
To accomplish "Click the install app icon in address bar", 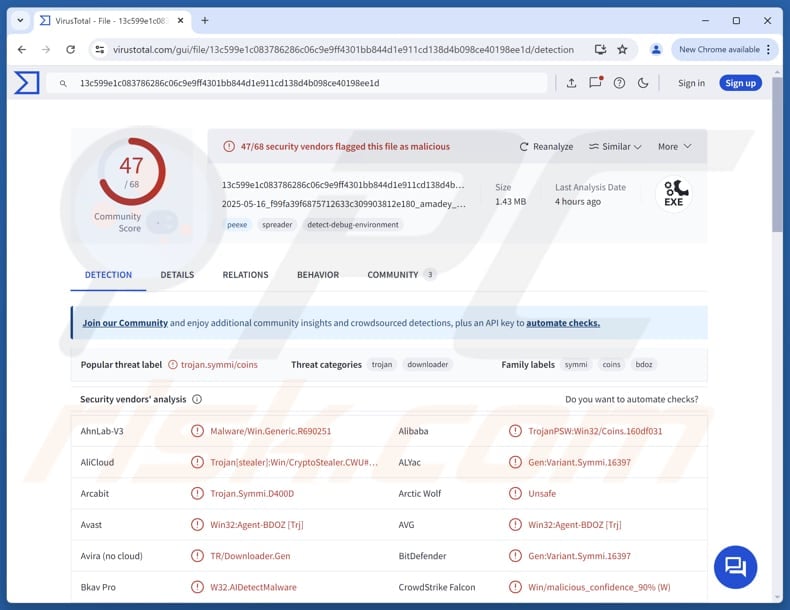I will pos(600,49).
